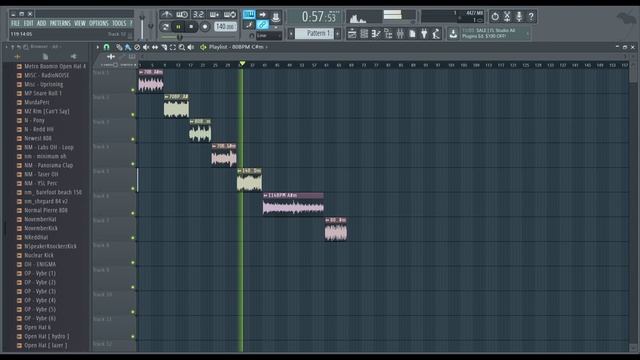Toggle wait for input before recording

pos(182,15)
